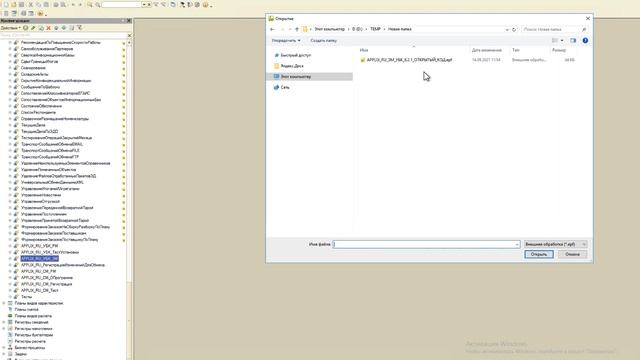Click the move-down icon in Configuration toolbar
Image resolution: width=640 pixels, height=360 pixels.
[64, 28]
